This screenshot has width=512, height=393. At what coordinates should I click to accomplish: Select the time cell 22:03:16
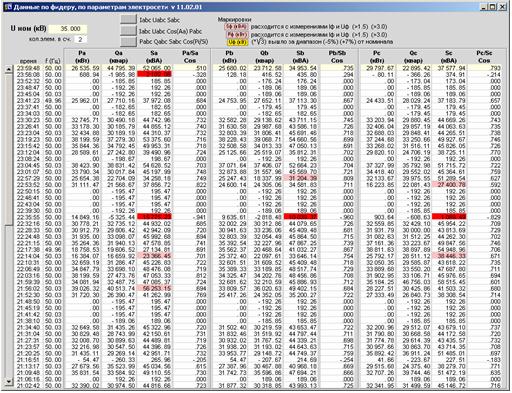28,276
